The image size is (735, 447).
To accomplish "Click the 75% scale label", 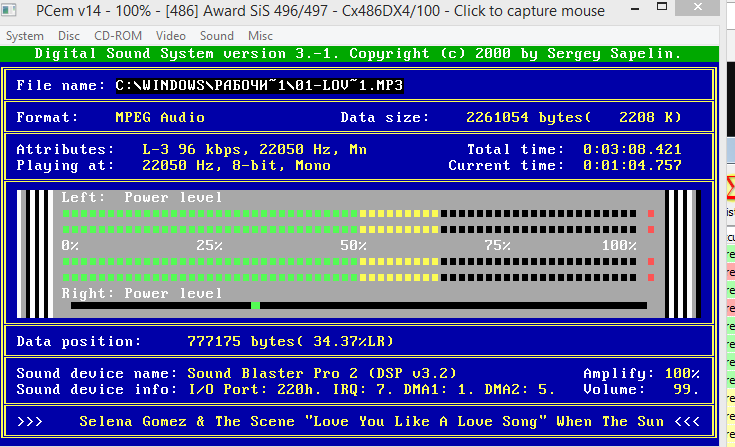I will point(497,246).
